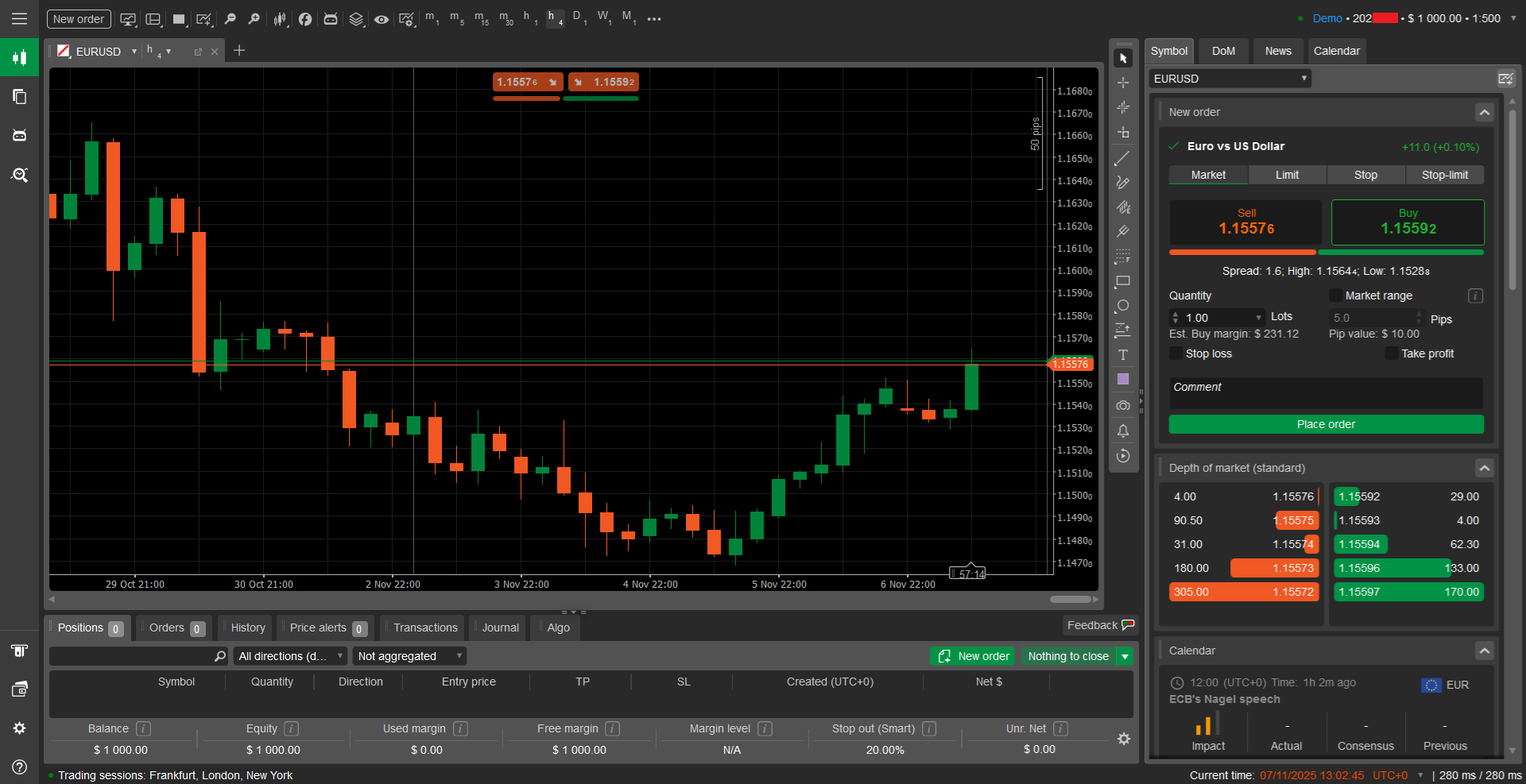The image size is (1526, 784).
Task: Open the EURUSD combo box in Symbol panel
Action: (1230, 79)
